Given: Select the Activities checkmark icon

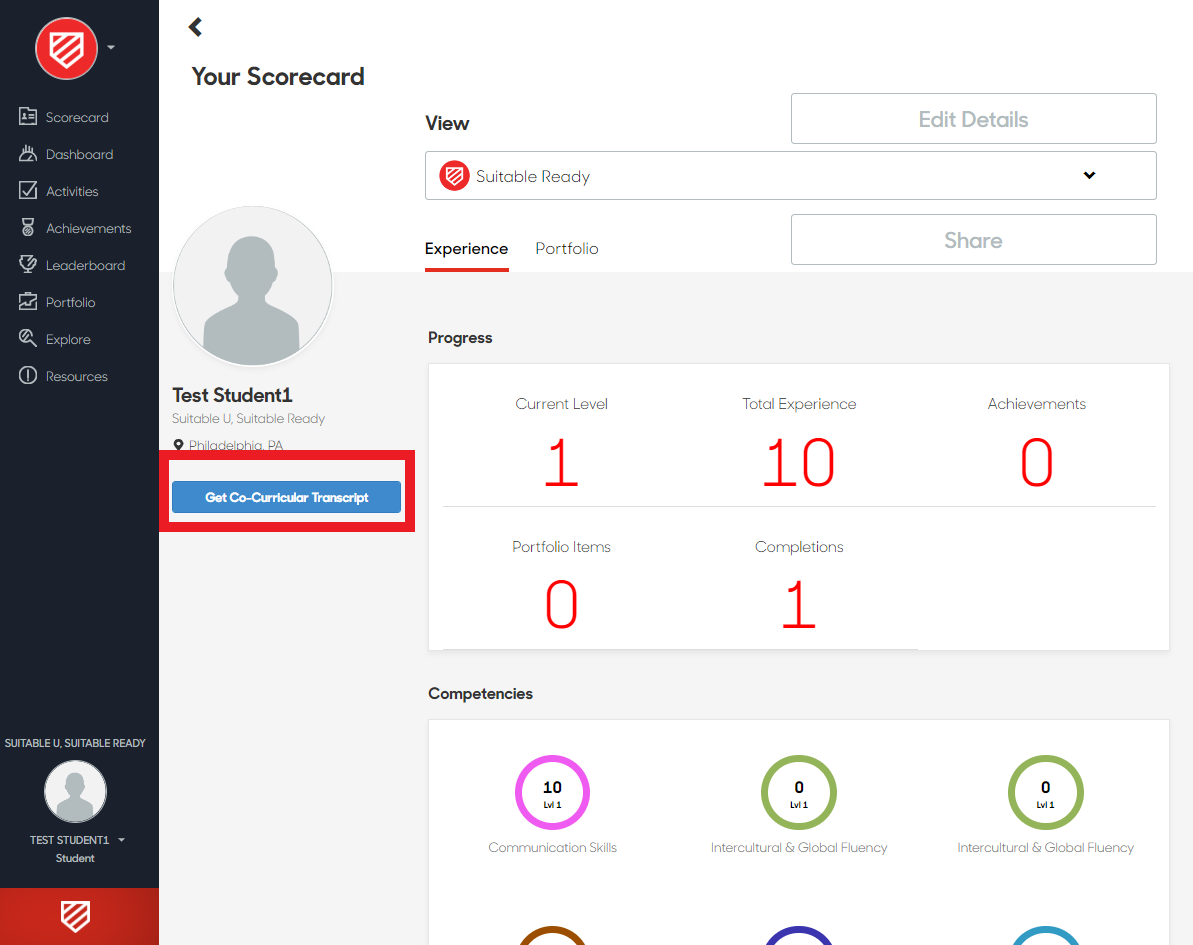Looking at the screenshot, I should tap(28, 191).
